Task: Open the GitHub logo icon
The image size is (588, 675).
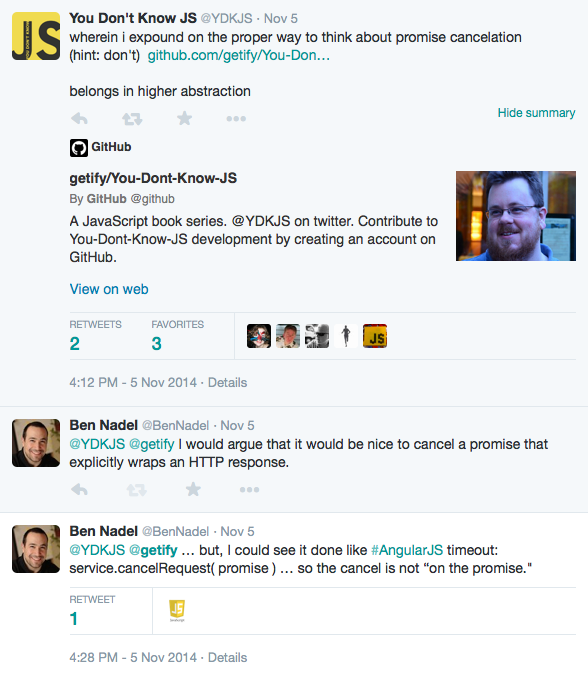Action: click(79, 148)
